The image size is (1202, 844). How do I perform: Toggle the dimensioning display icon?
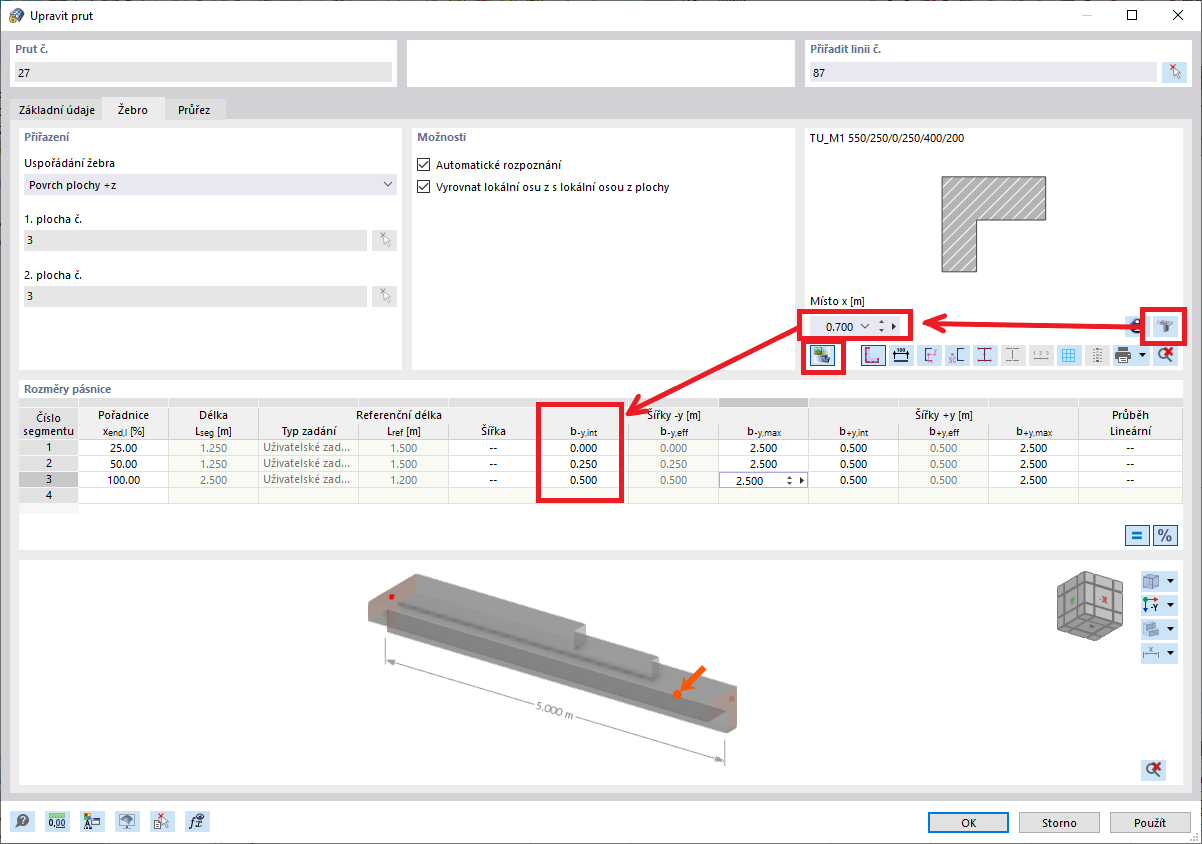click(x=901, y=355)
